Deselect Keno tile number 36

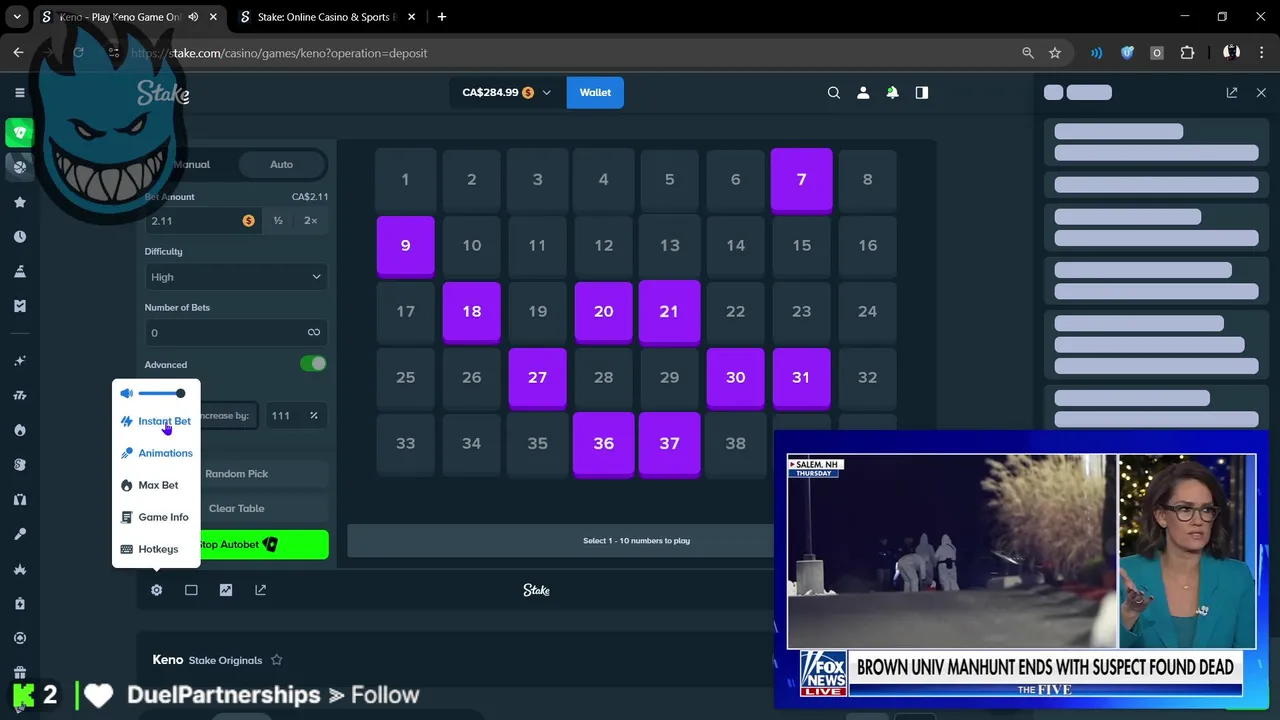(603, 444)
